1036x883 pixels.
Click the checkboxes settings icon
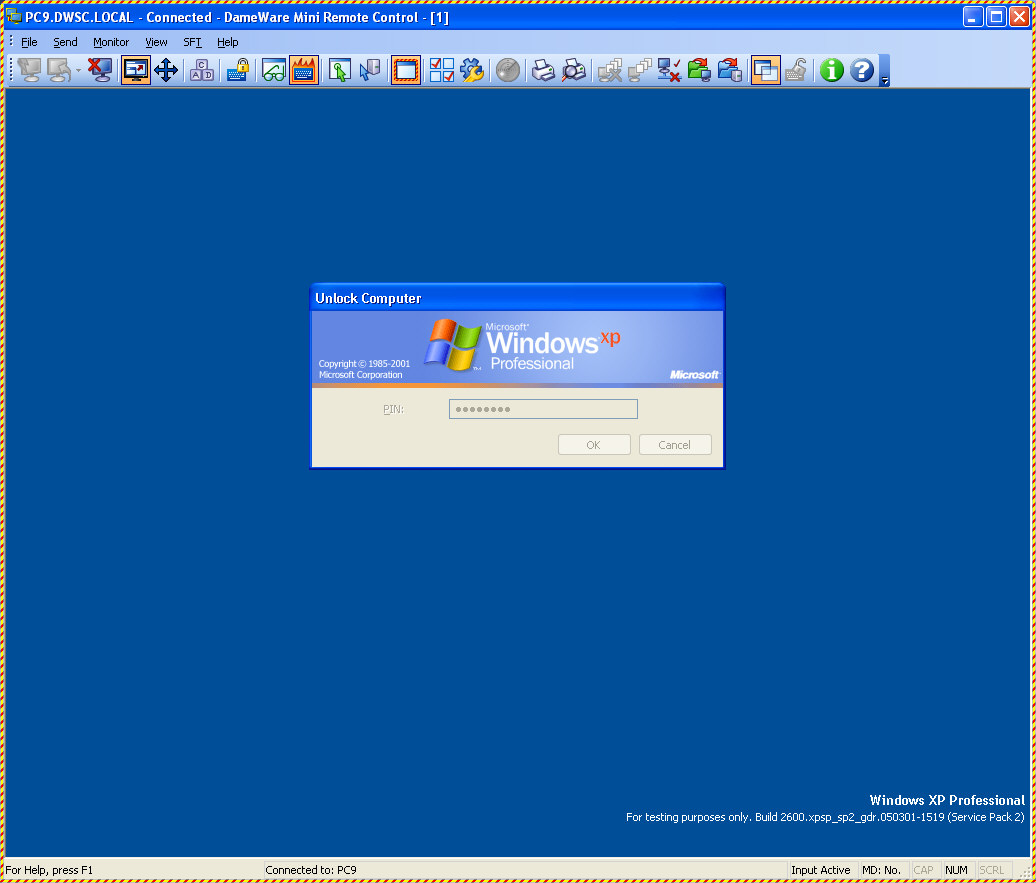(x=441, y=70)
